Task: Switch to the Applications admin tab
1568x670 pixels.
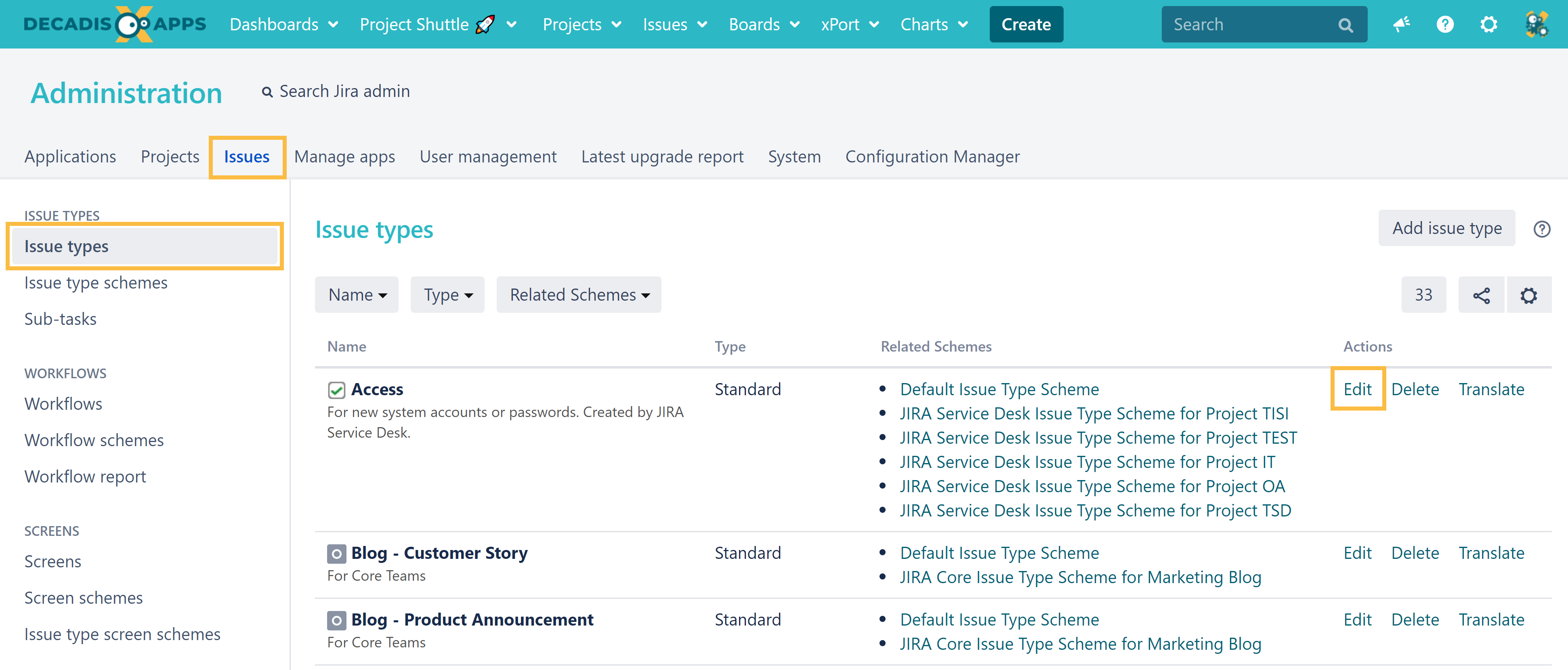Action: [70, 157]
